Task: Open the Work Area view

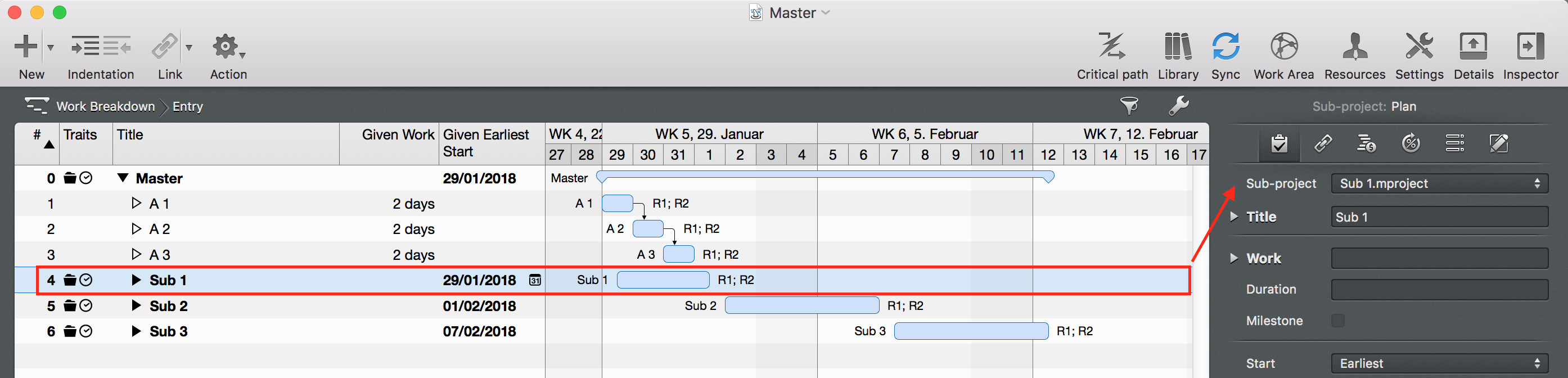Action: (1283, 47)
